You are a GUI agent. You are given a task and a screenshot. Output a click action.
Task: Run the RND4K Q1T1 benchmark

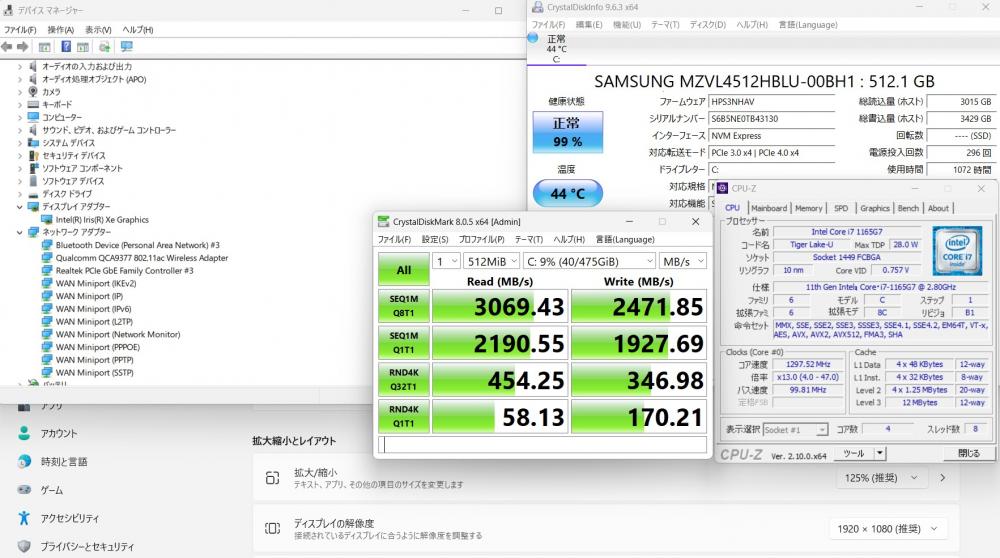point(404,416)
